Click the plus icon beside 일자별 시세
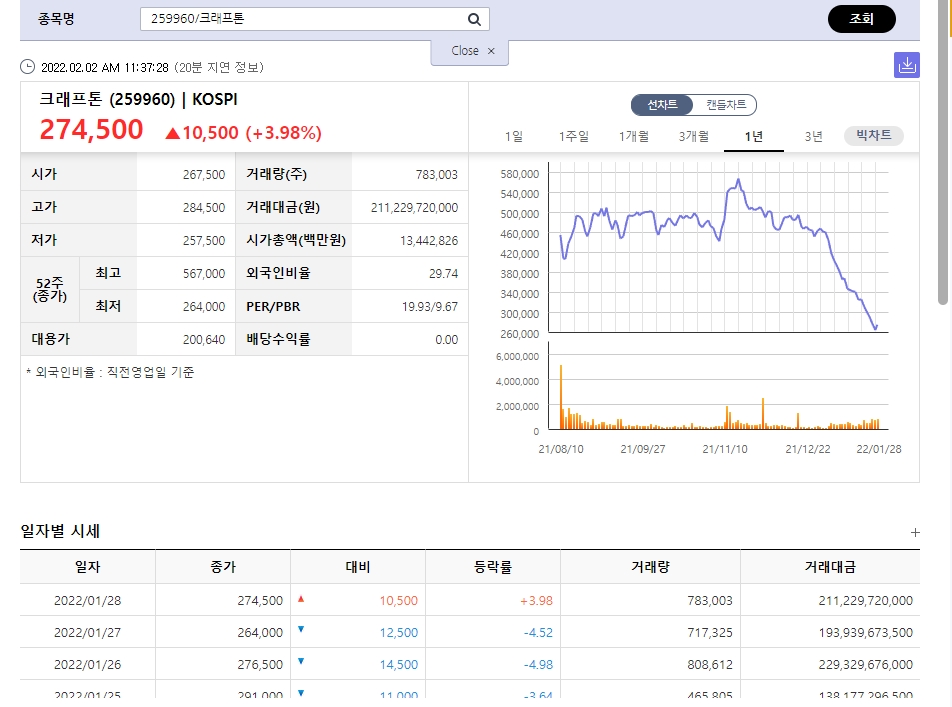Screen dimensions: 952x707 pos(915,533)
